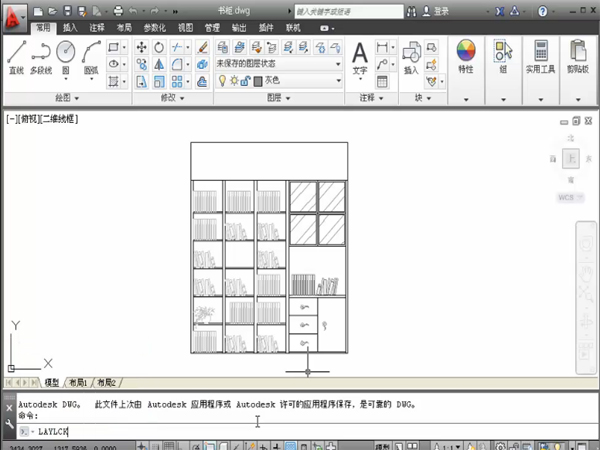Activate the Mirror tool

[159, 64]
